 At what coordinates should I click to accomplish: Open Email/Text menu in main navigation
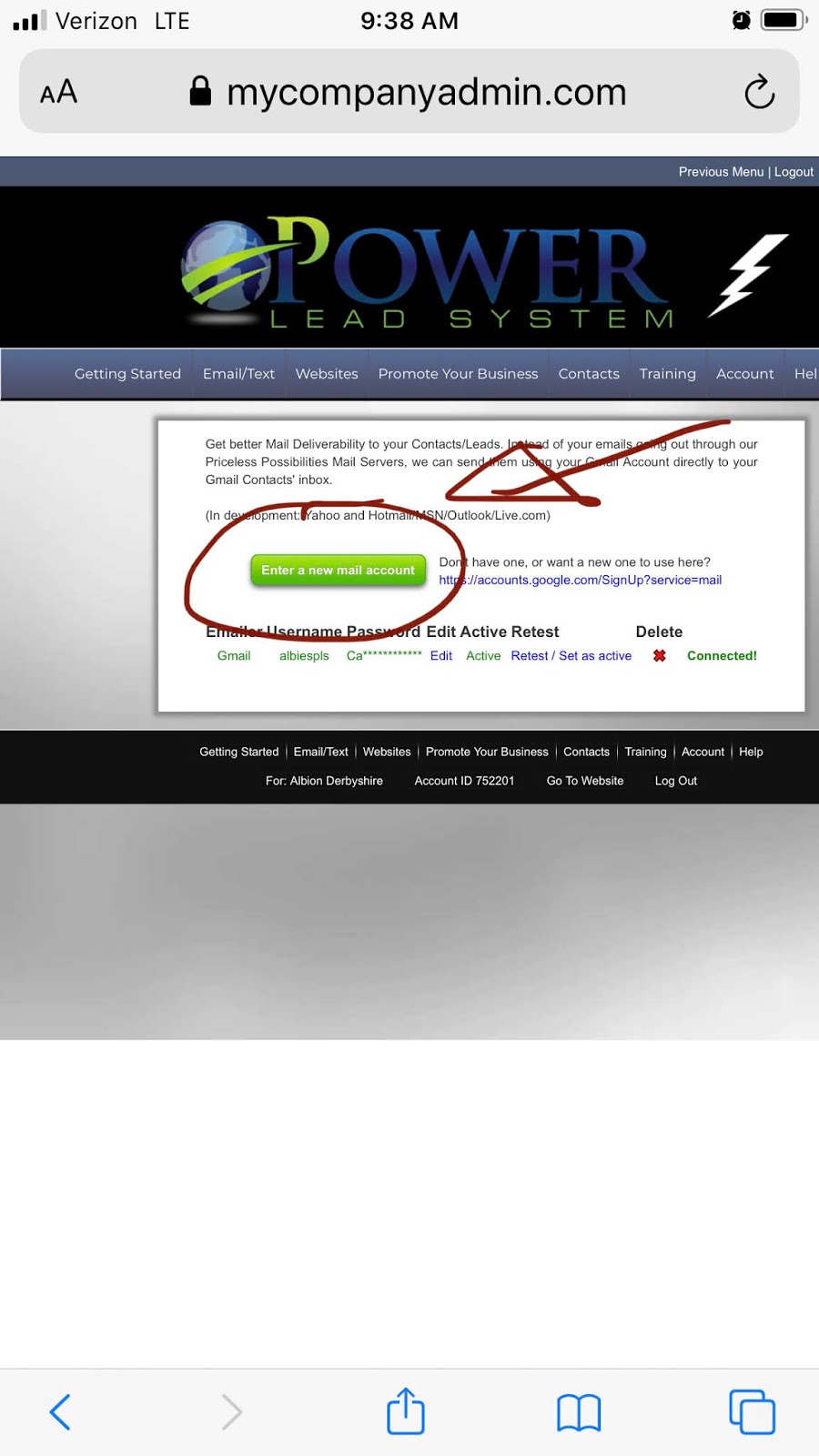(238, 373)
